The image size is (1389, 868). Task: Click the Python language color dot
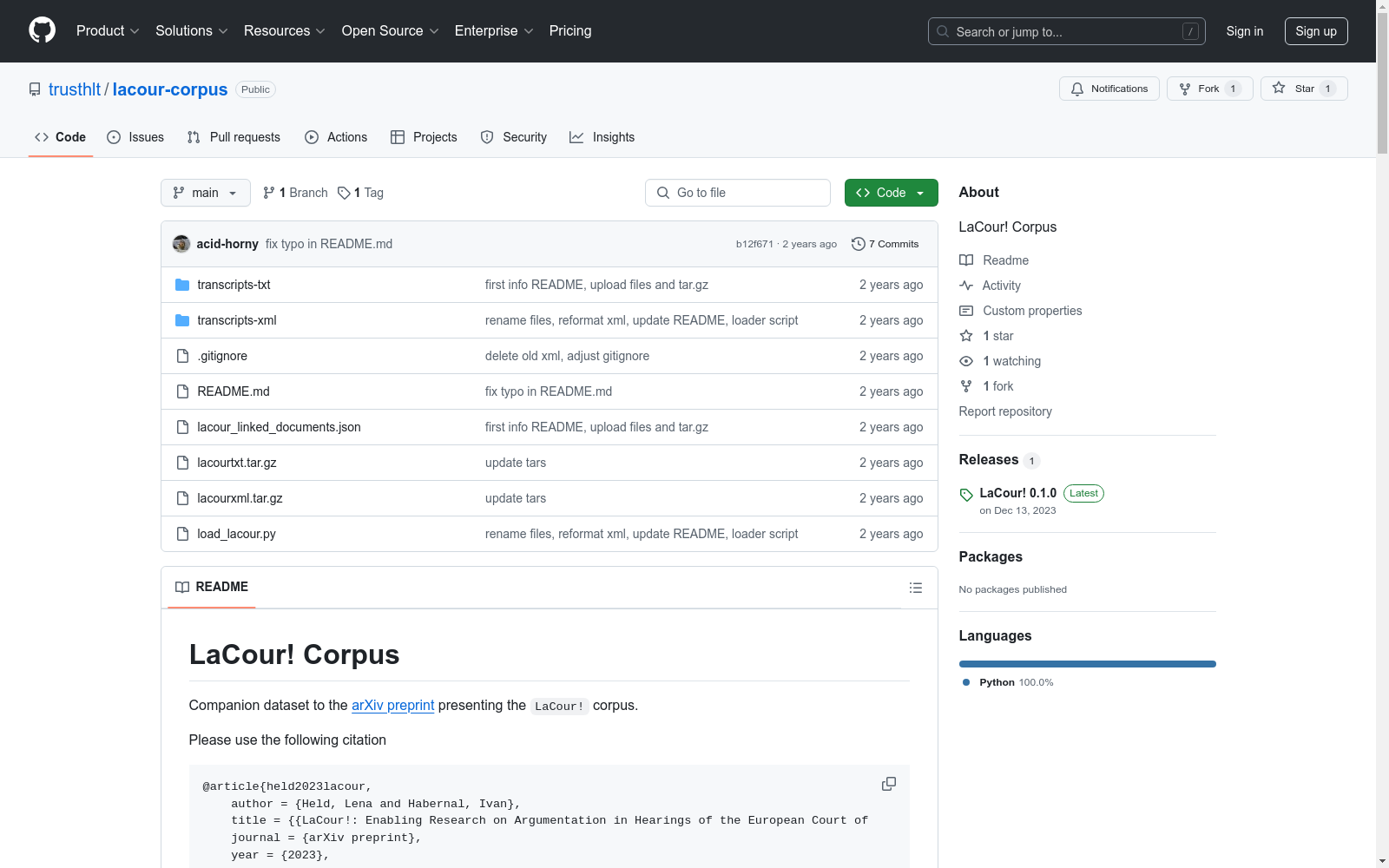pos(966,682)
